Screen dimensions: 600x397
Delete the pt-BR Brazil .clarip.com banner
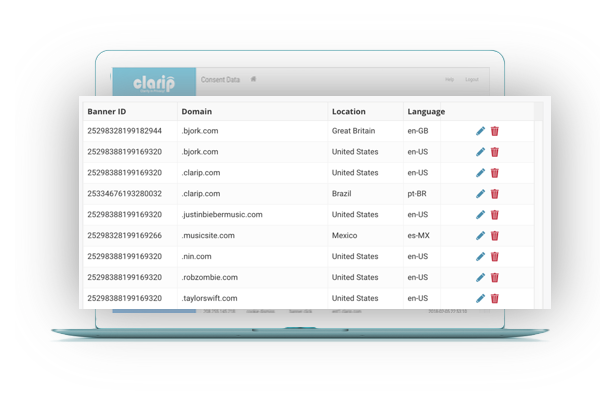[495, 194]
